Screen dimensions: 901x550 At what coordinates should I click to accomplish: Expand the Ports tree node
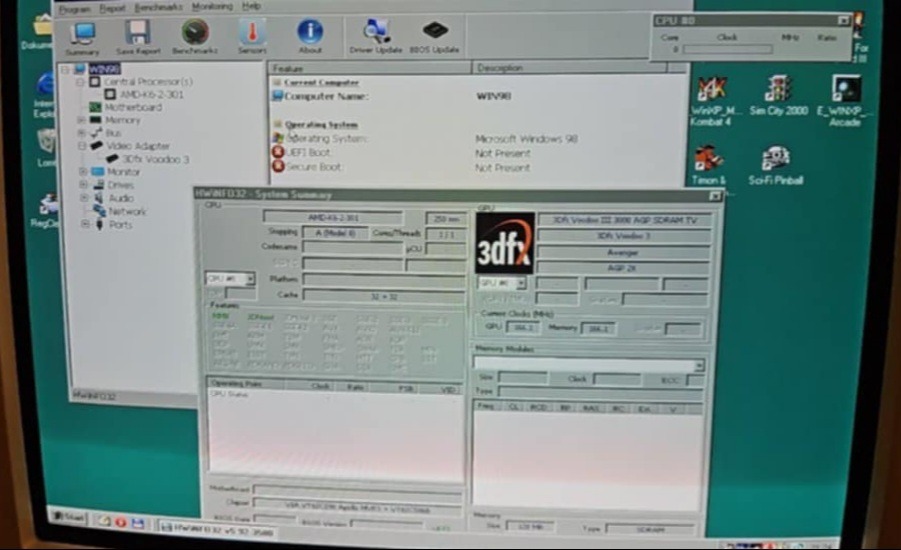click(x=85, y=225)
